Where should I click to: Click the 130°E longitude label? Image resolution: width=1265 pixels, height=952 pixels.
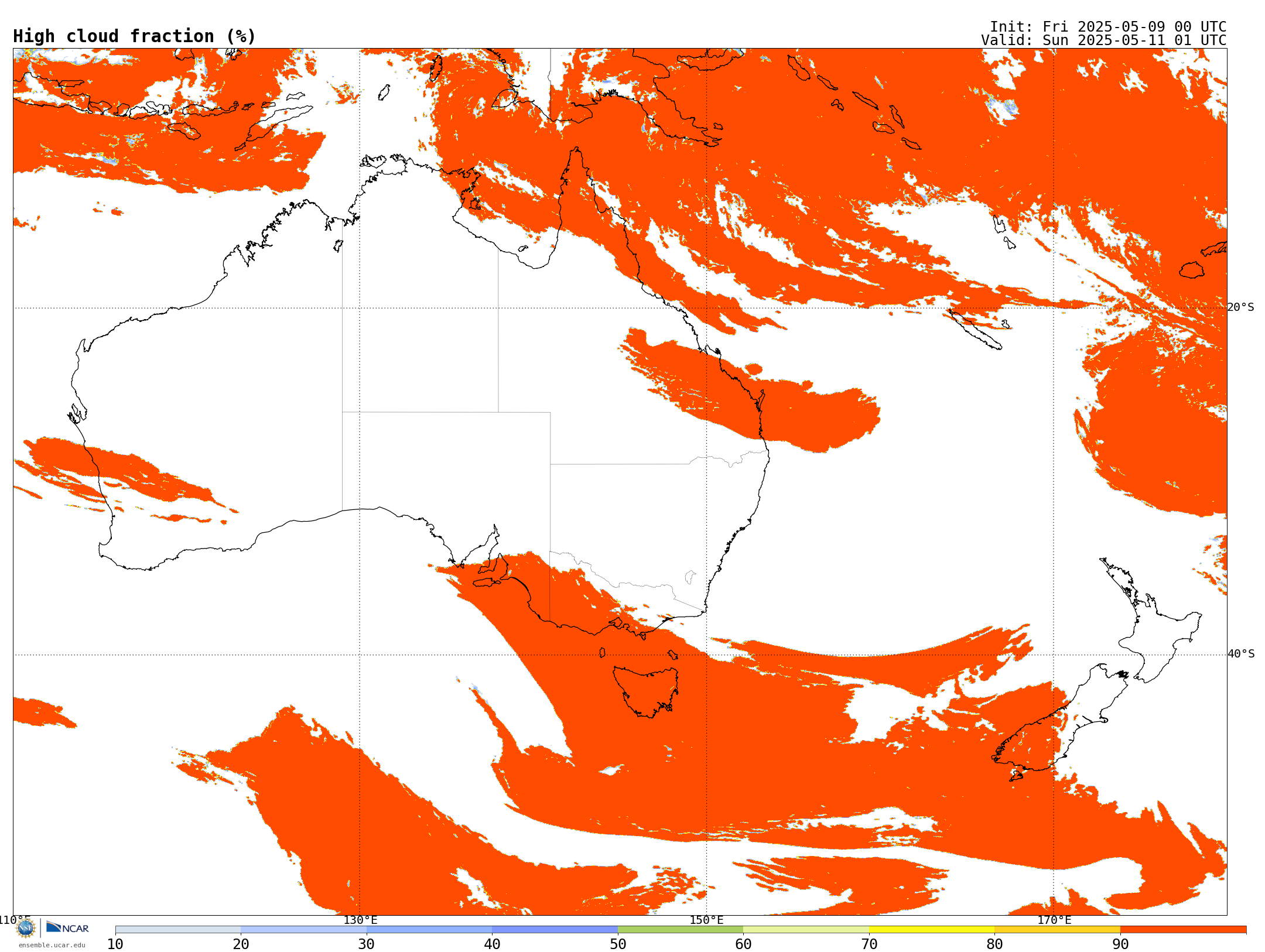tap(360, 920)
